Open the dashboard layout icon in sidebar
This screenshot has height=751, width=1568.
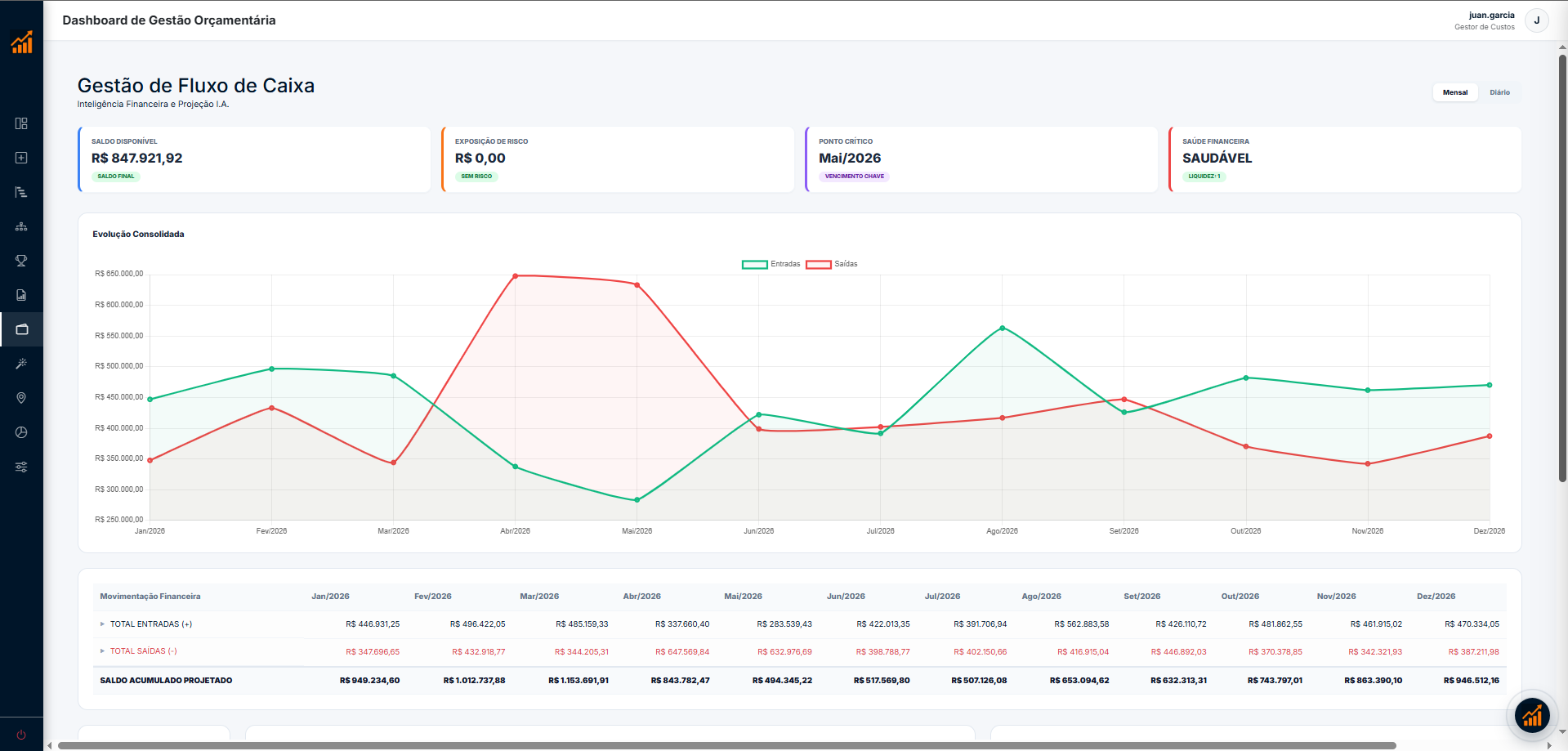(21, 123)
